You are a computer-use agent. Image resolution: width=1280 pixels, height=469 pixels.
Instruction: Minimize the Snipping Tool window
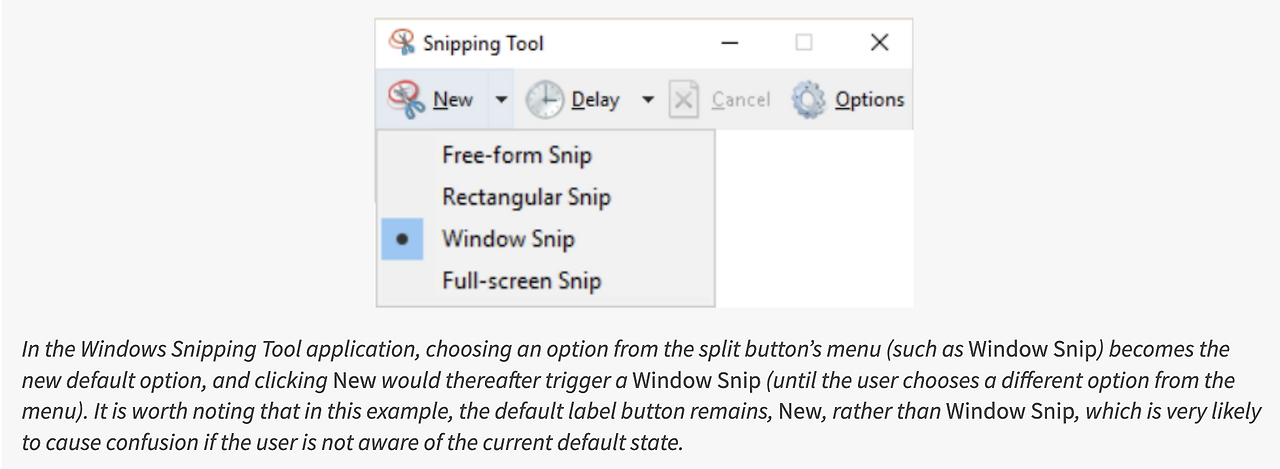coord(731,42)
